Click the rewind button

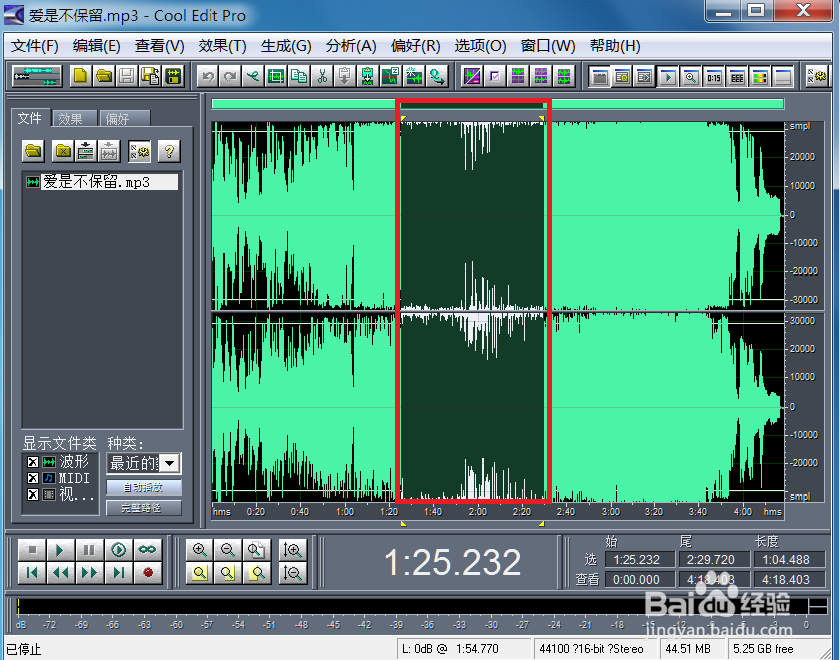click(x=61, y=573)
